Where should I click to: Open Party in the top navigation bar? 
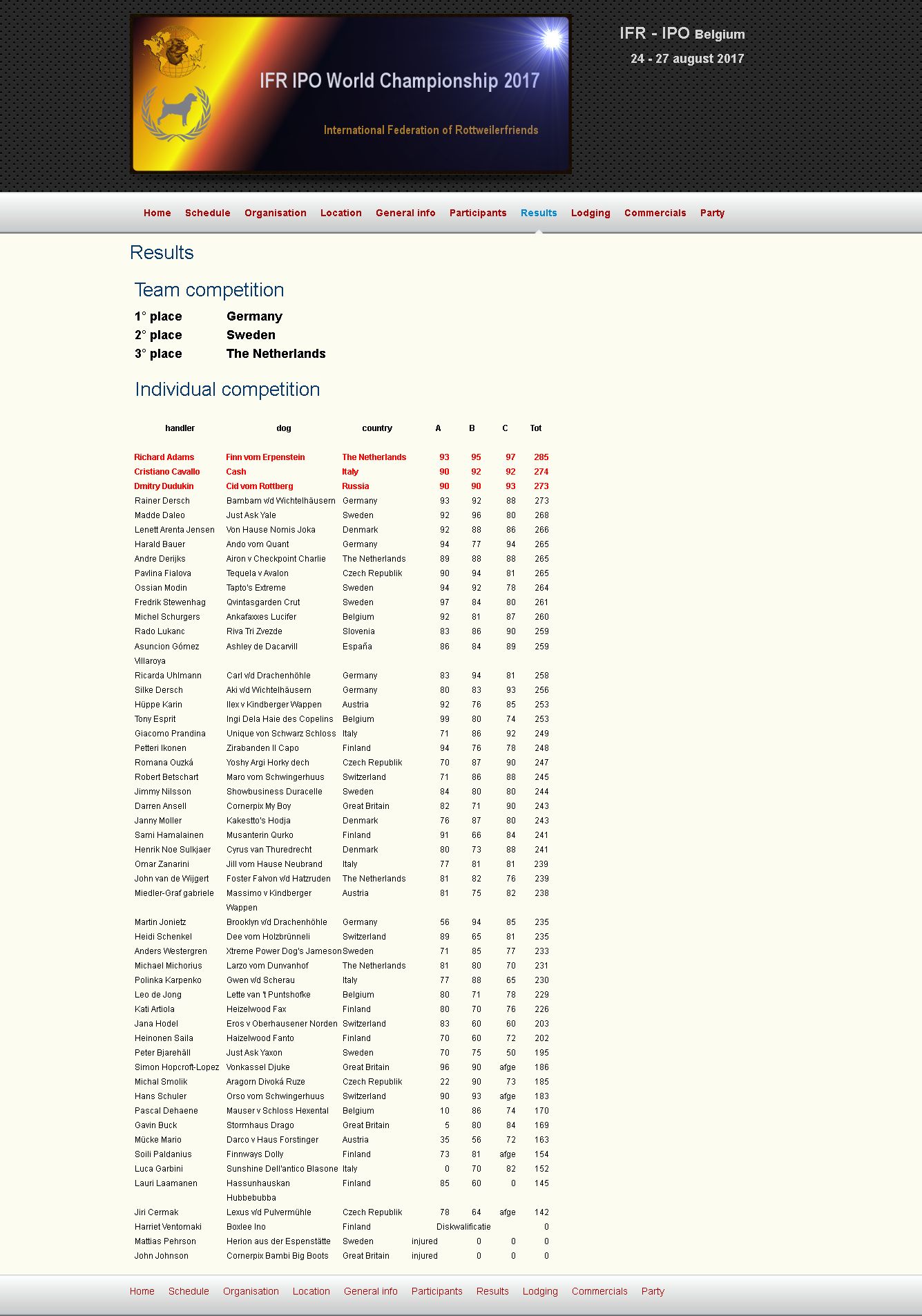[712, 213]
